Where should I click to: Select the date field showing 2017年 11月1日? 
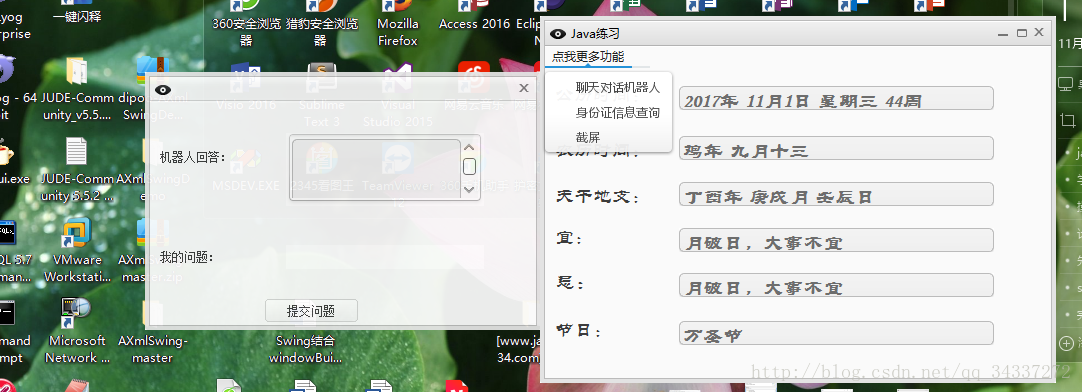click(836, 98)
